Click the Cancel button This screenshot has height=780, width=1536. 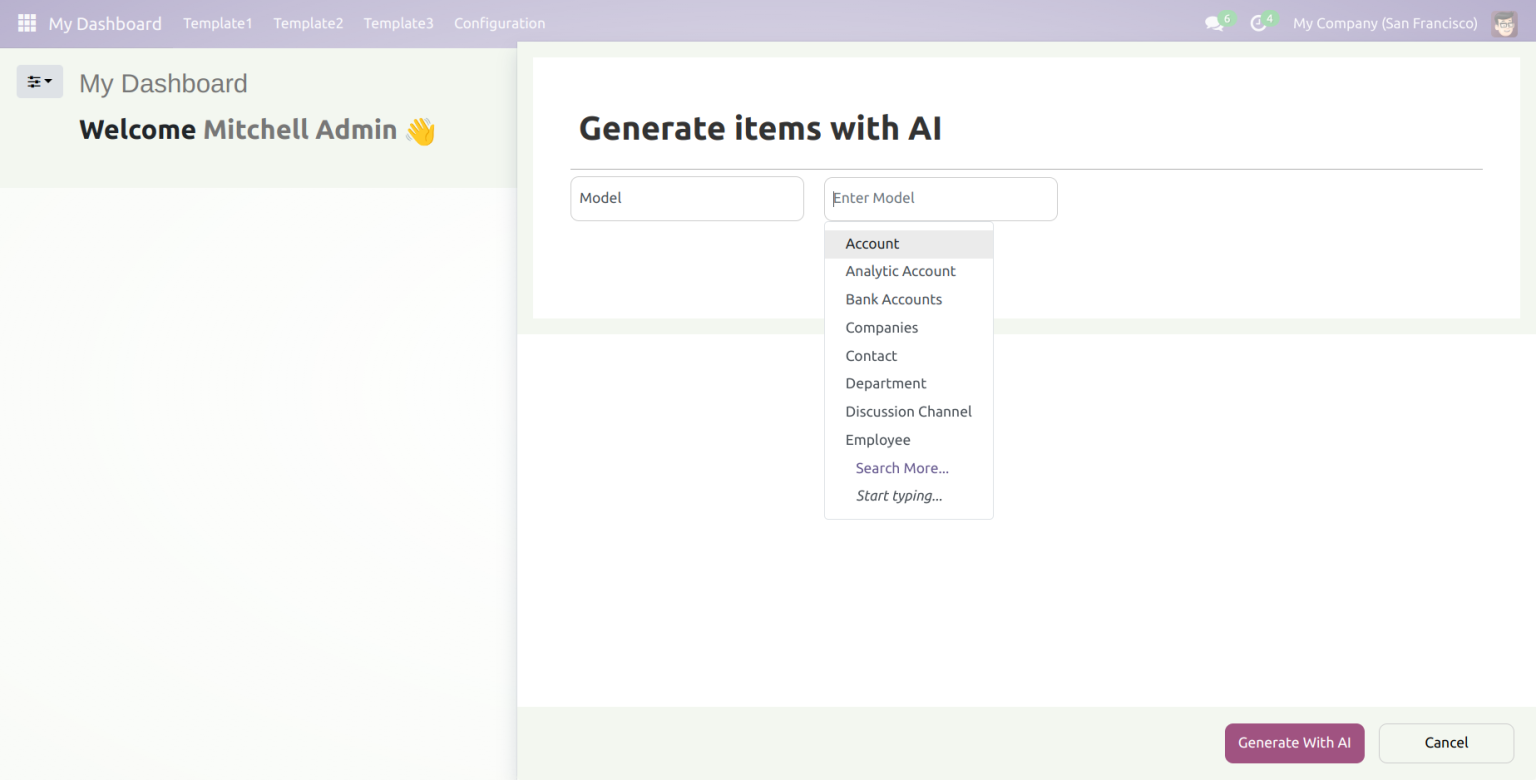1445,743
